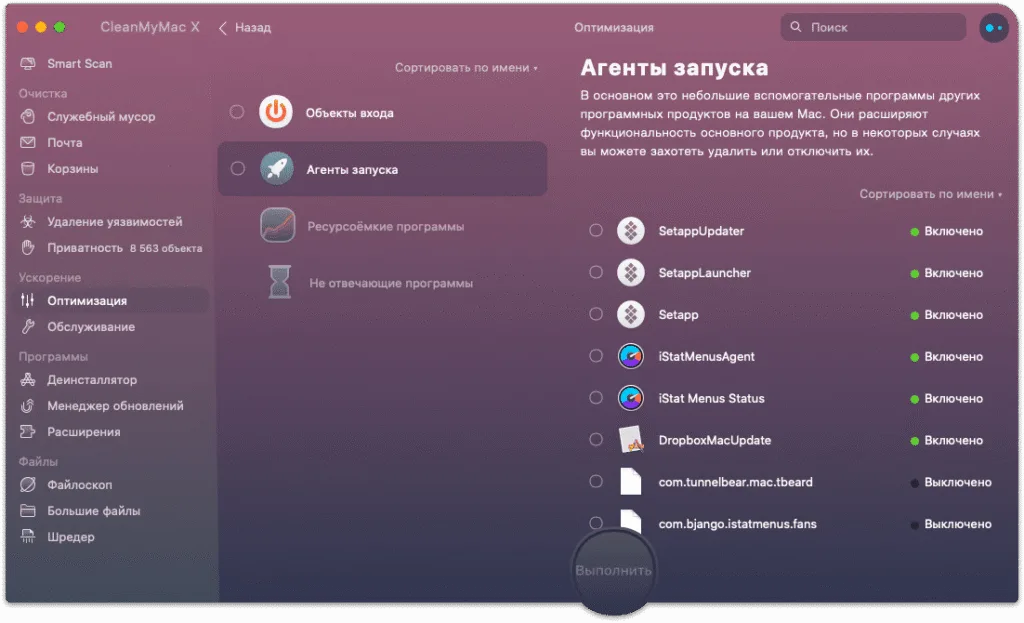Open the Приватность hand icon
Screen dimensions: 1024x623
27,248
